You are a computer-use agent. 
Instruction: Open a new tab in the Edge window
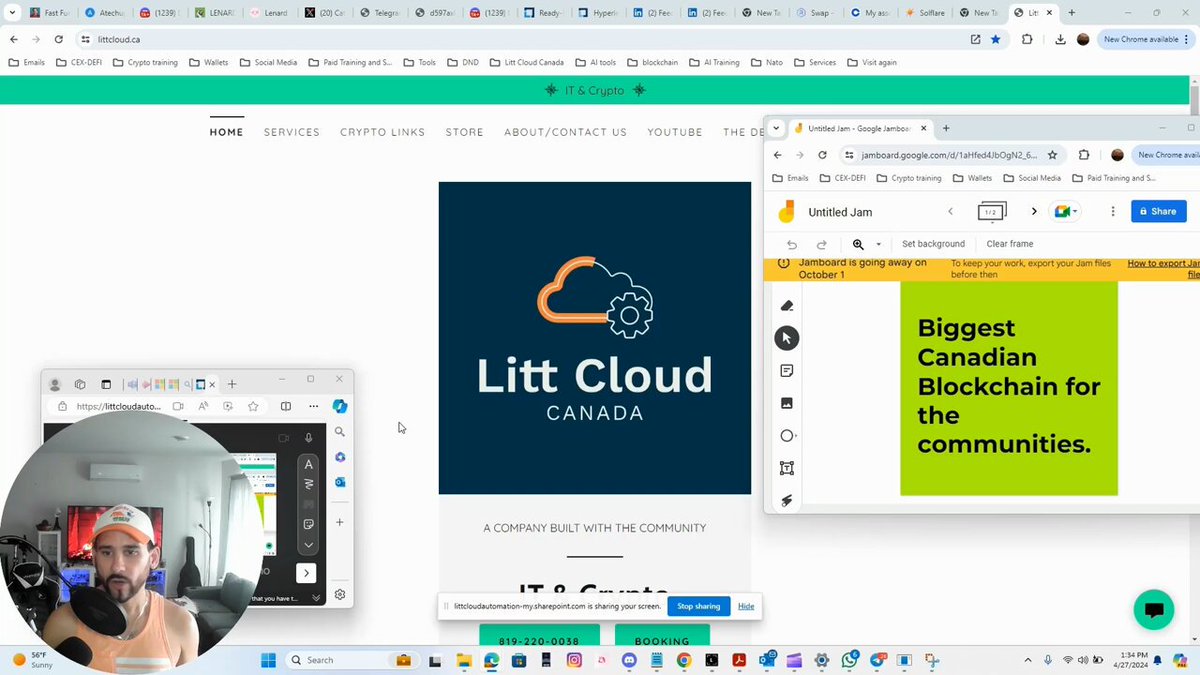[x=232, y=384]
